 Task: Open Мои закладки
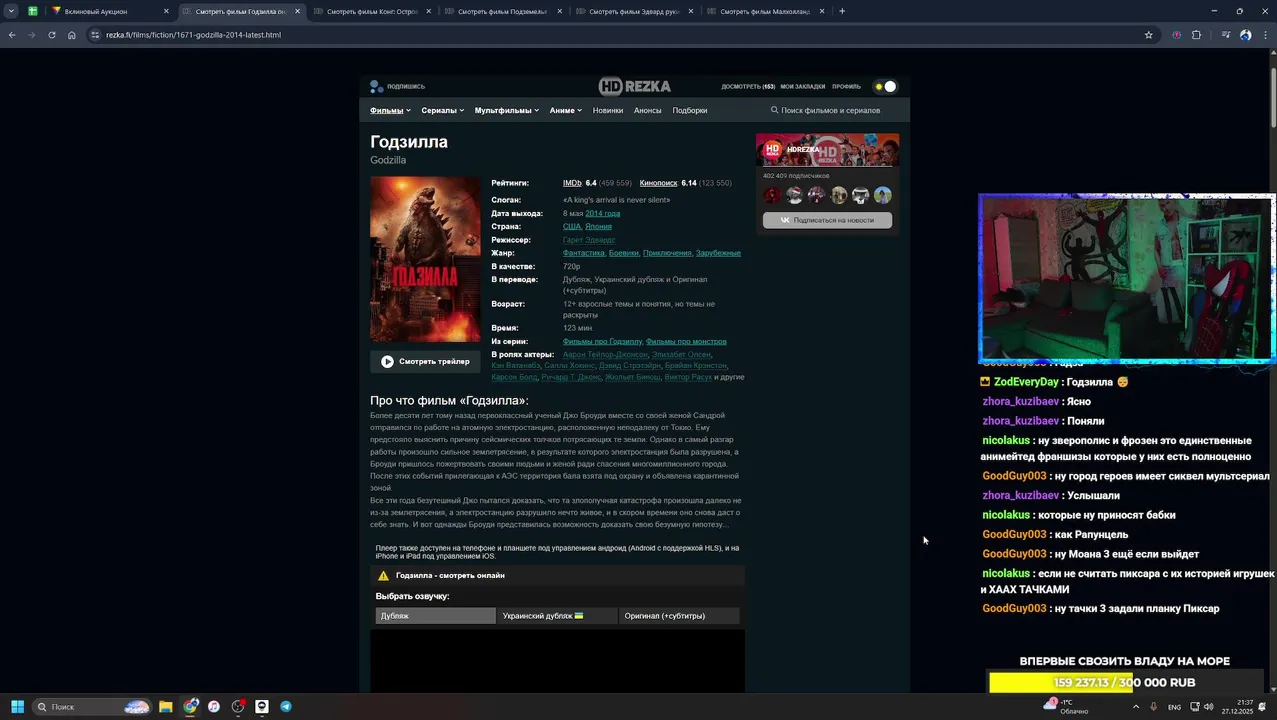[803, 87]
